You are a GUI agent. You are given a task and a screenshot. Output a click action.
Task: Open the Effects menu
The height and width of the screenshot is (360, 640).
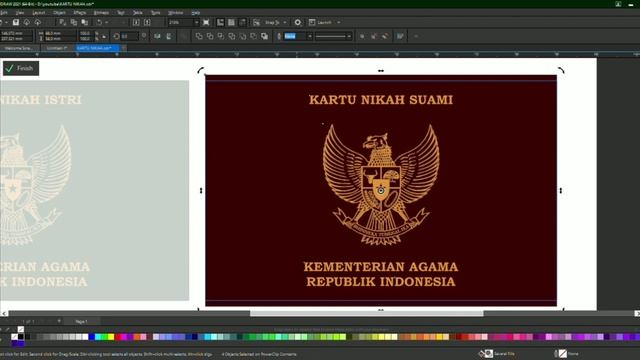[x=80, y=13]
